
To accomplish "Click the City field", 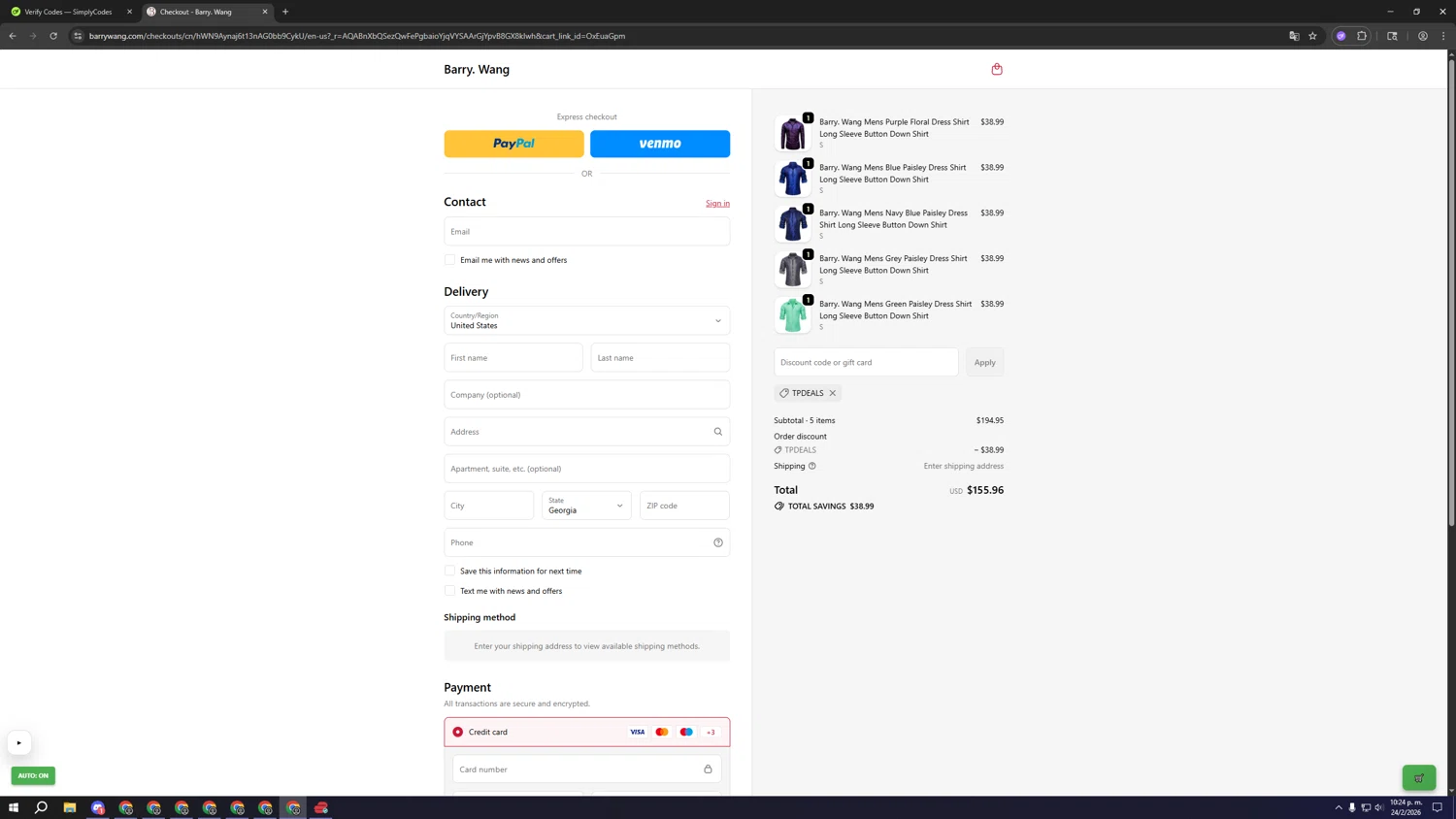I will 489,506.
